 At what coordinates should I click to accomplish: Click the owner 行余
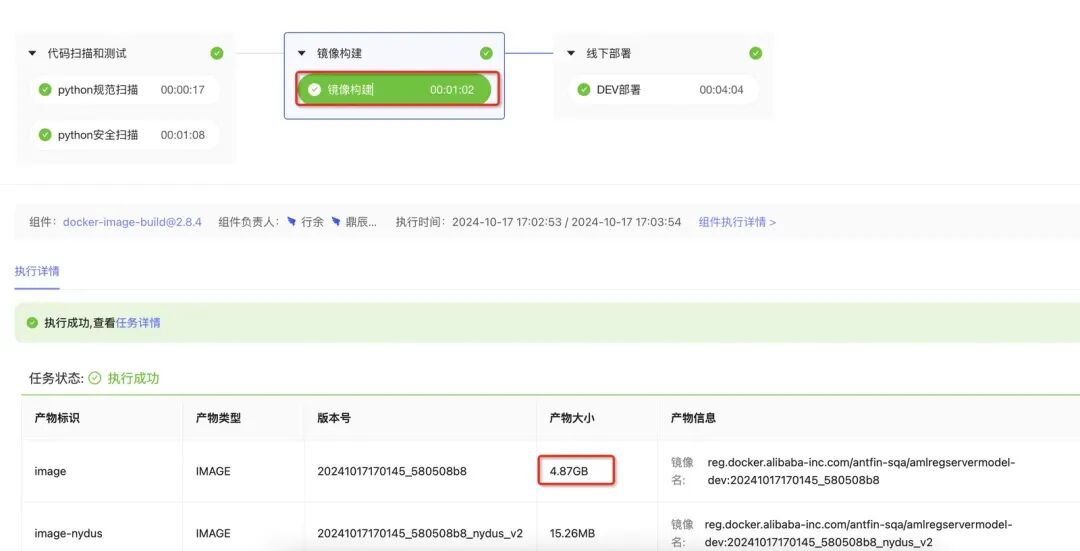click(x=312, y=222)
